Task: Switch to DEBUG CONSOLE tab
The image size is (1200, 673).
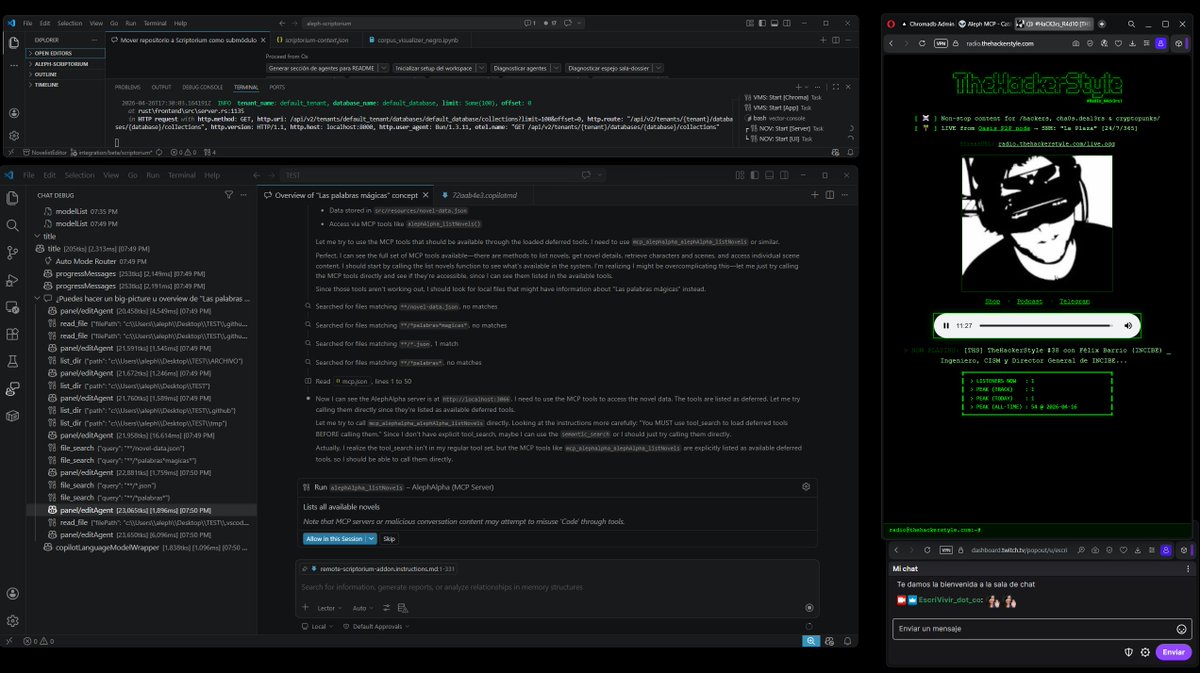Action: click(x=203, y=87)
